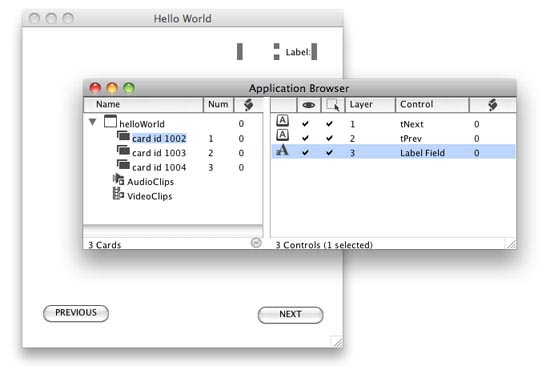This screenshot has height=374, width=546.
Task: Click the NEXT button in Hello World window
Action: tap(290, 314)
